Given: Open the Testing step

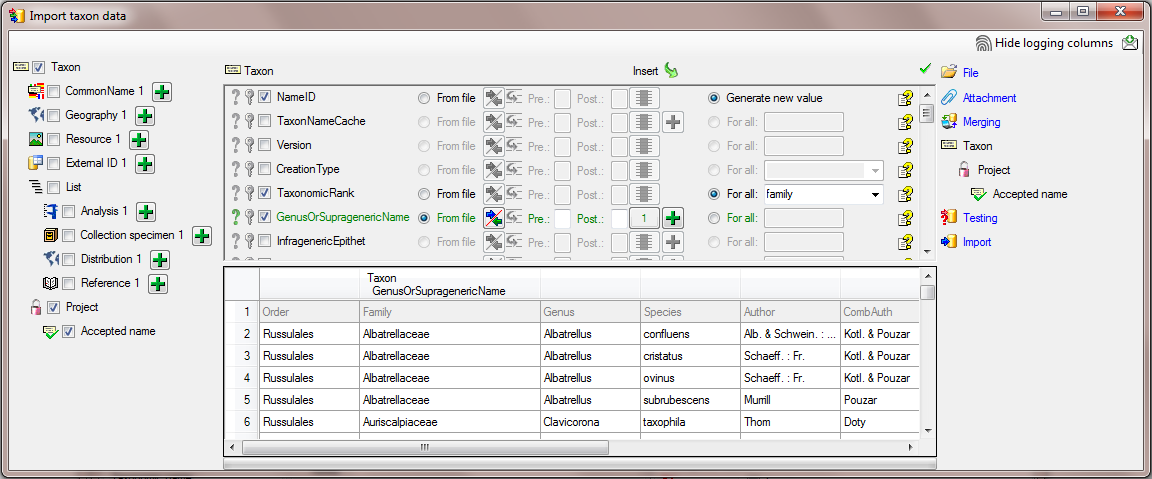Looking at the screenshot, I should [979, 218].
